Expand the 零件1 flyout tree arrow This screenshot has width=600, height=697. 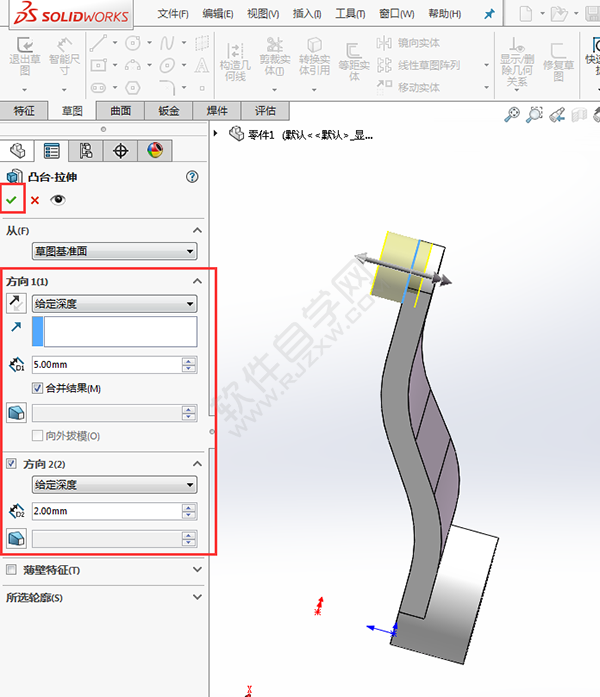(216, 133)
